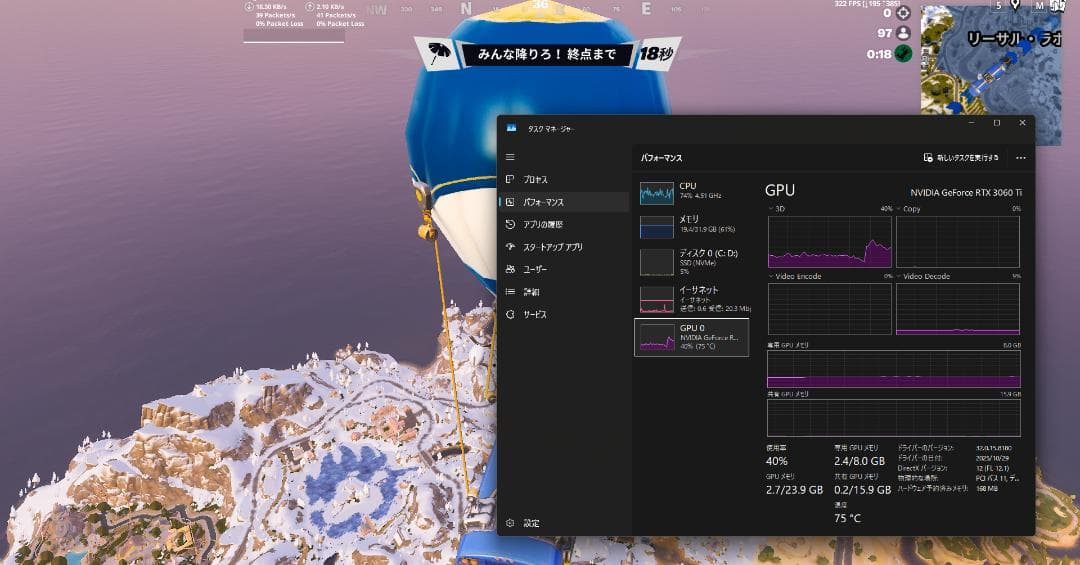Click the players remaining icon beside 97
Viewport: 1080px width, 565px height.
(x=904, y=32)
